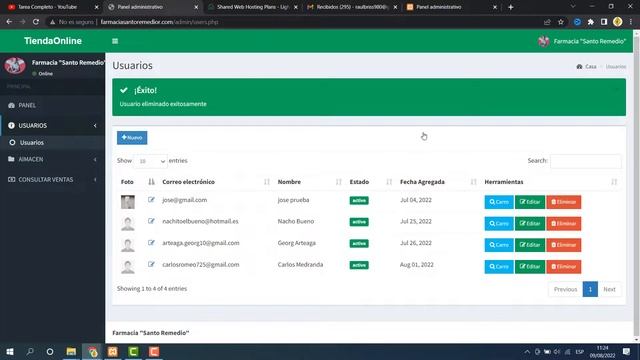Screen dimensions: 640x360
Task: Open the edit photo icon for jose@gmail.com
Action: coord(151,200)
